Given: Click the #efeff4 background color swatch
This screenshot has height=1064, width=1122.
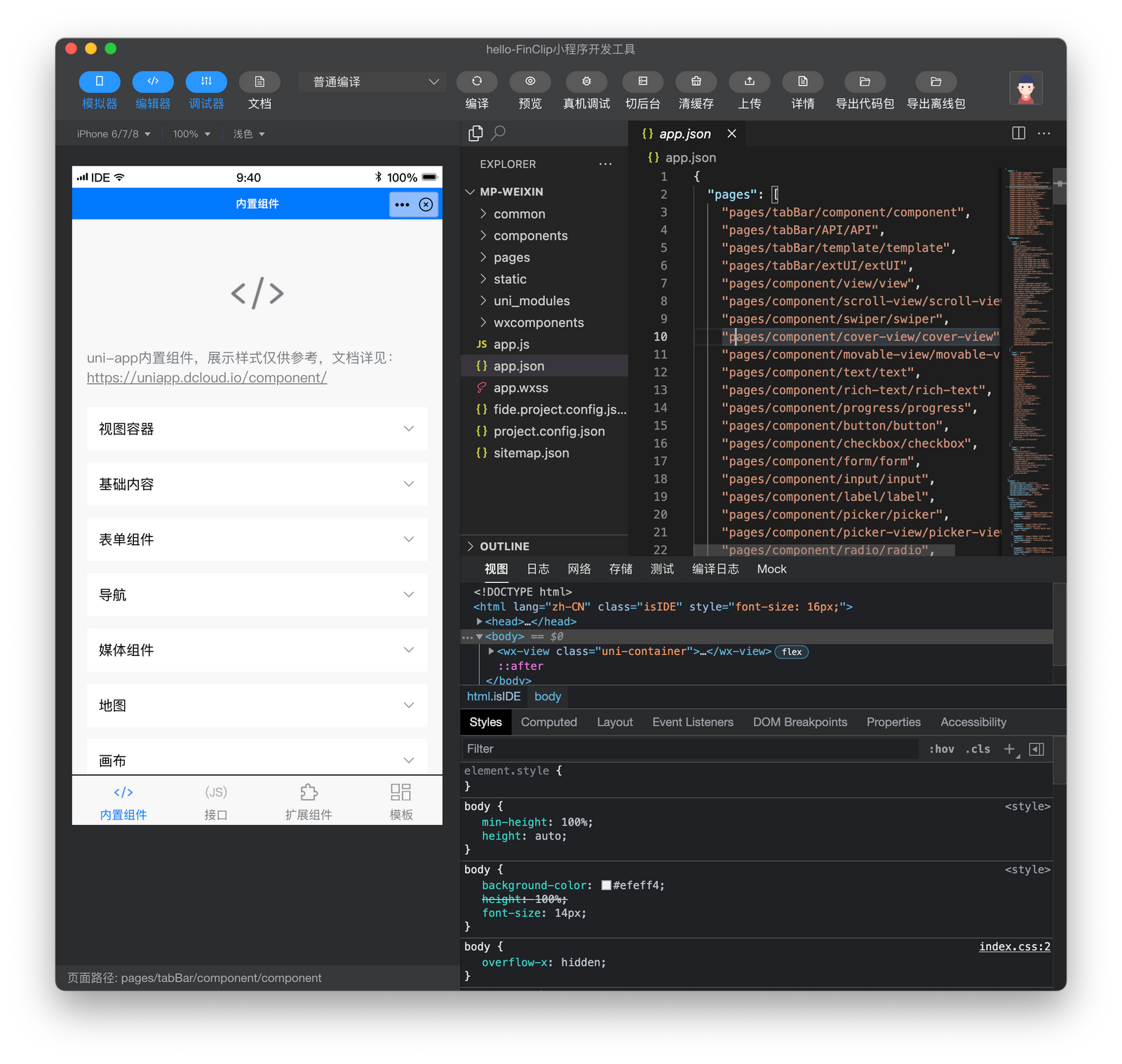Looking at the screenshot, I should coord(606,885).
